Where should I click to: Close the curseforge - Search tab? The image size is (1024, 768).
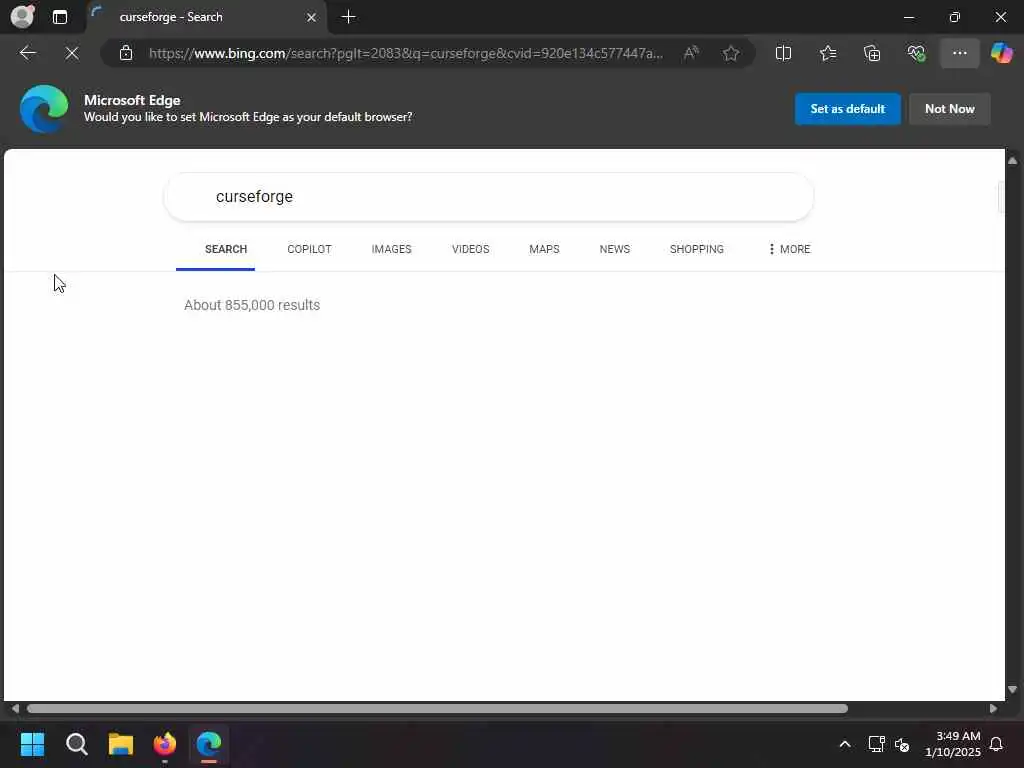[312, 18]
